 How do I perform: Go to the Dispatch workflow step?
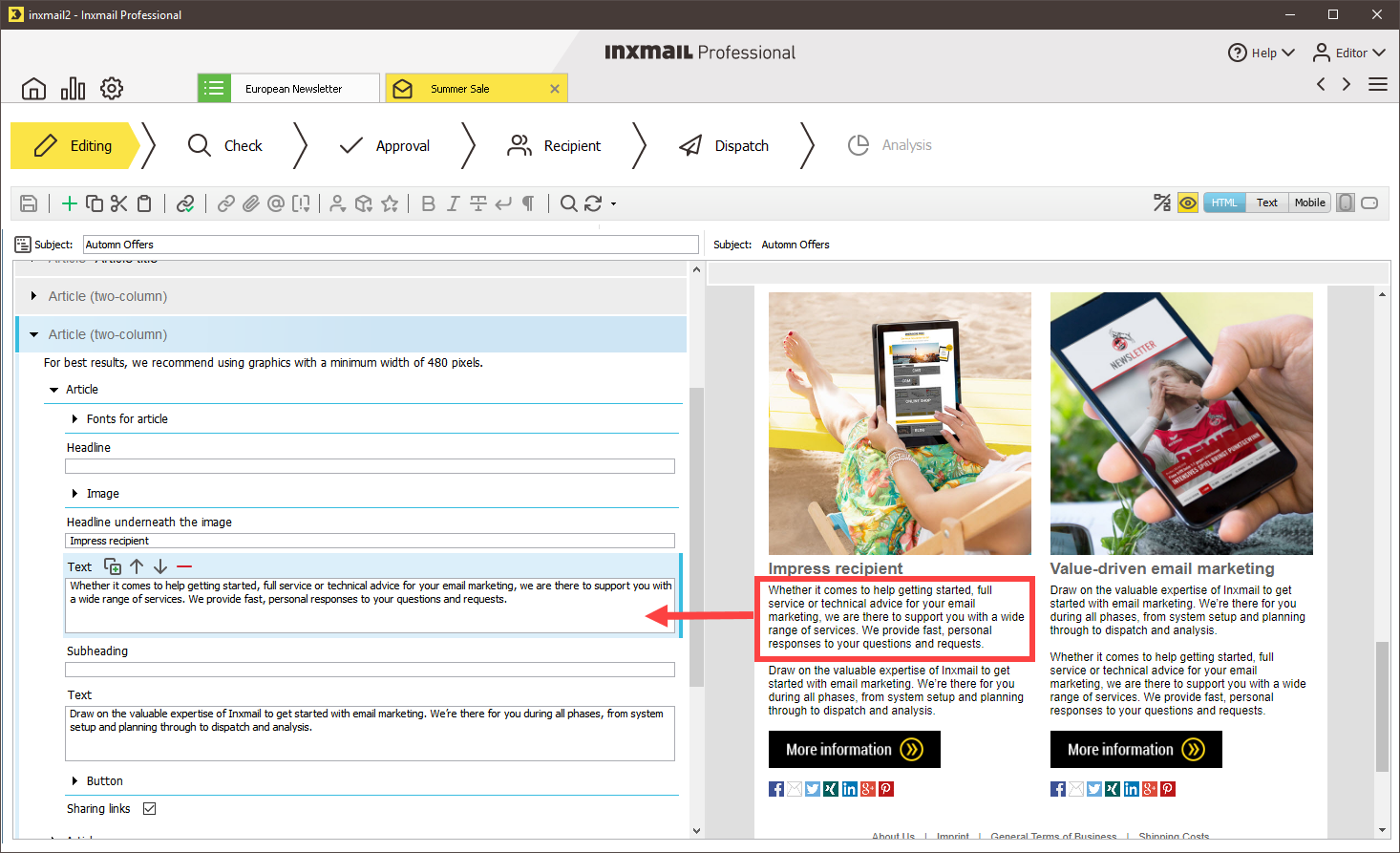tap(724, 145)
